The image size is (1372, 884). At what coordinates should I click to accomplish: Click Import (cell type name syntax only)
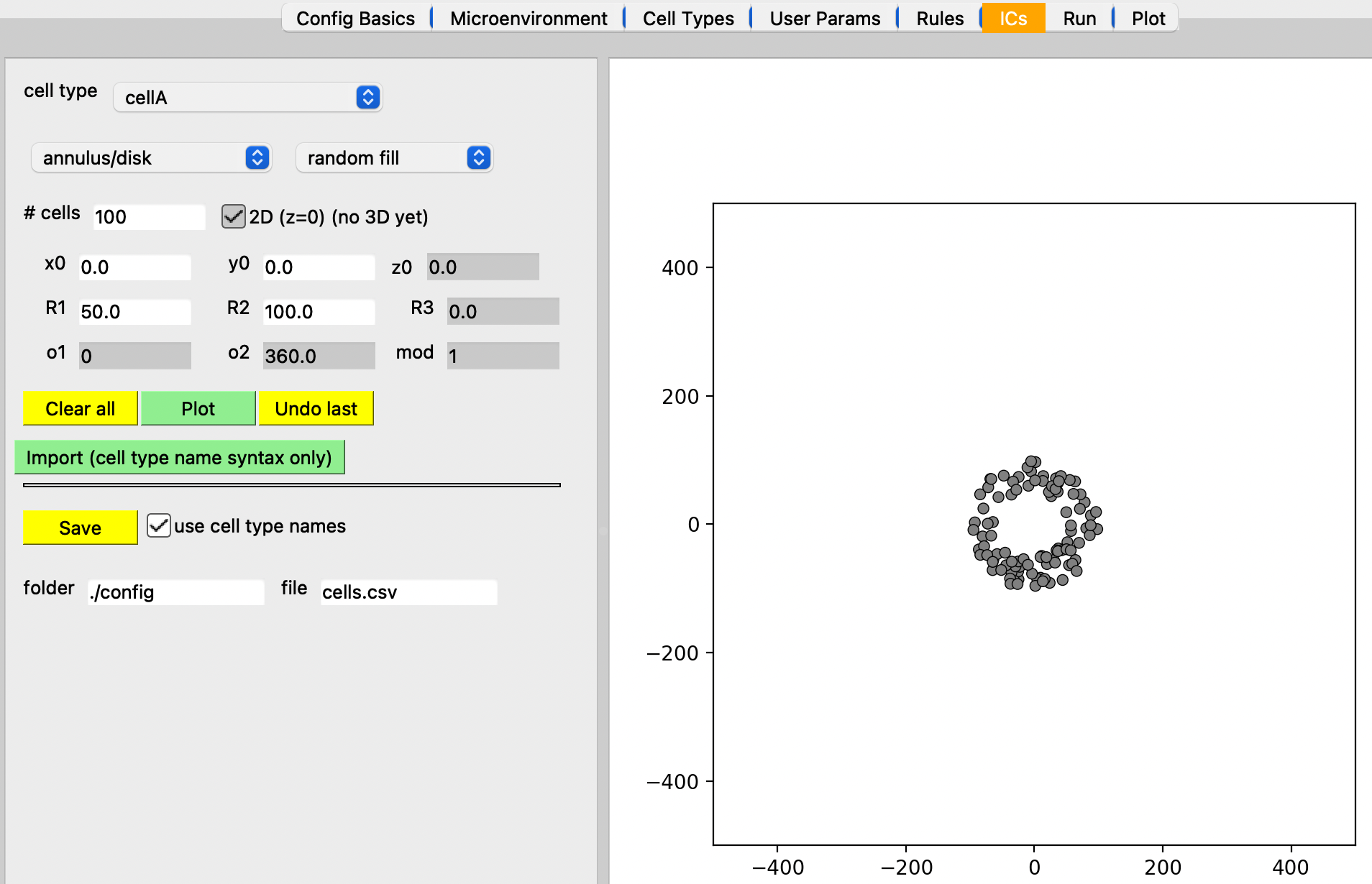tap(179, 457)
